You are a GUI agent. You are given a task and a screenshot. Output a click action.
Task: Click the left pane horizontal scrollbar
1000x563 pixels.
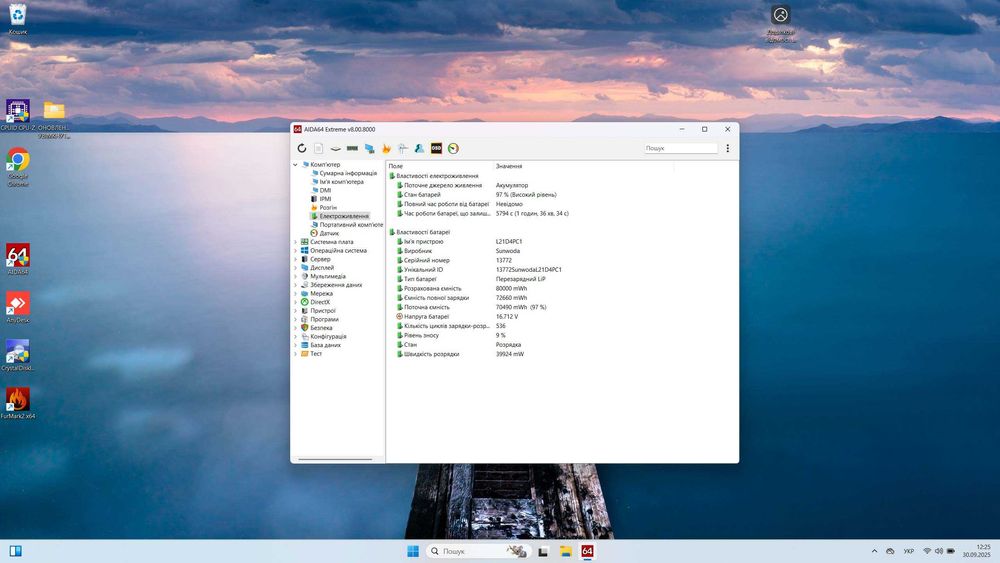click(x=335, y=459)
